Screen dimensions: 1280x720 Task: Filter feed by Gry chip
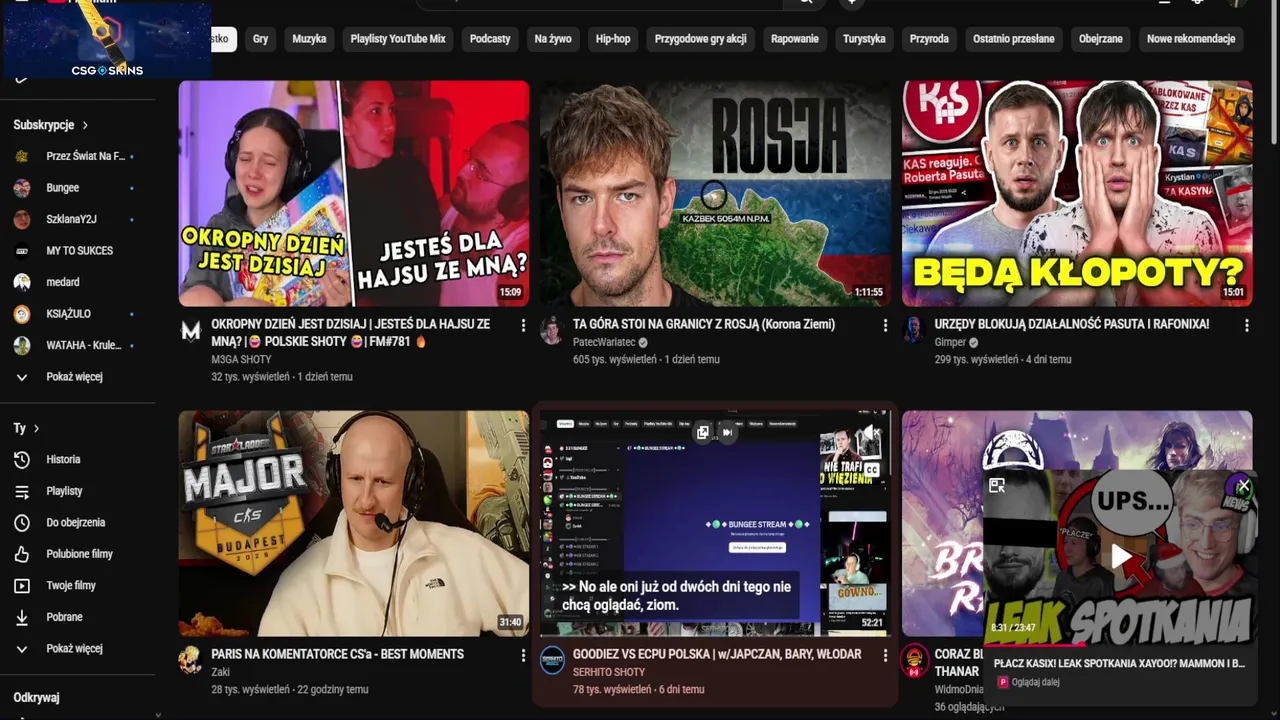261,39
